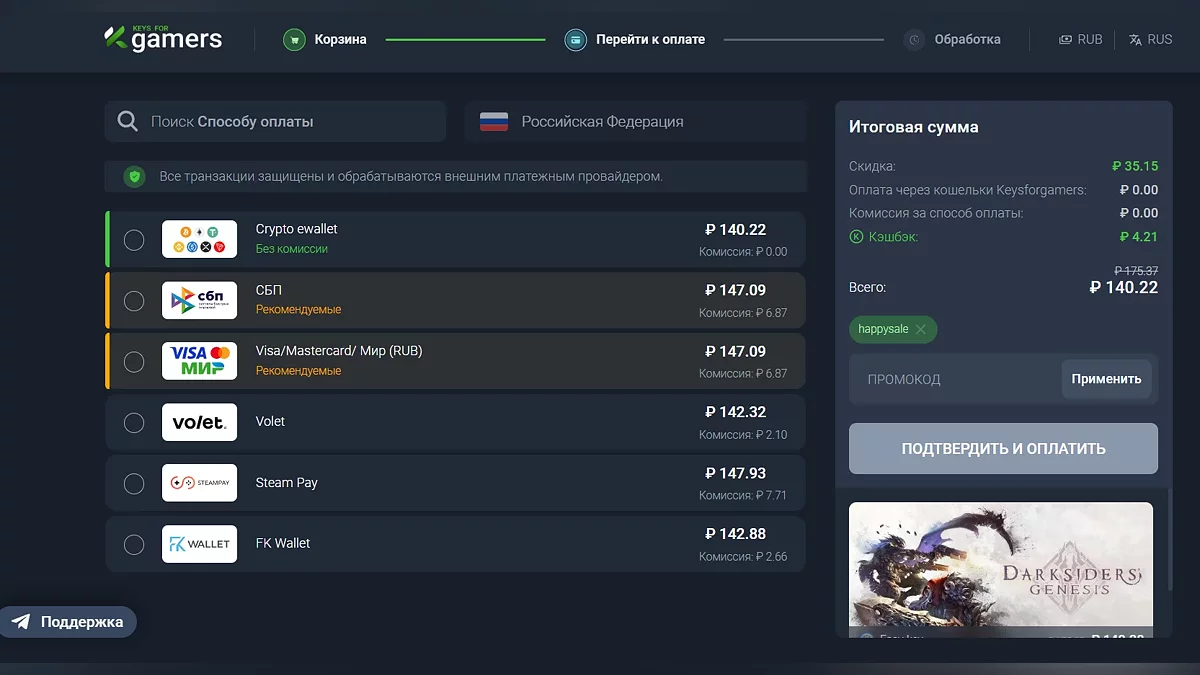Open the RUS language selector
Screen dimensions: 1200x675
1150,40
